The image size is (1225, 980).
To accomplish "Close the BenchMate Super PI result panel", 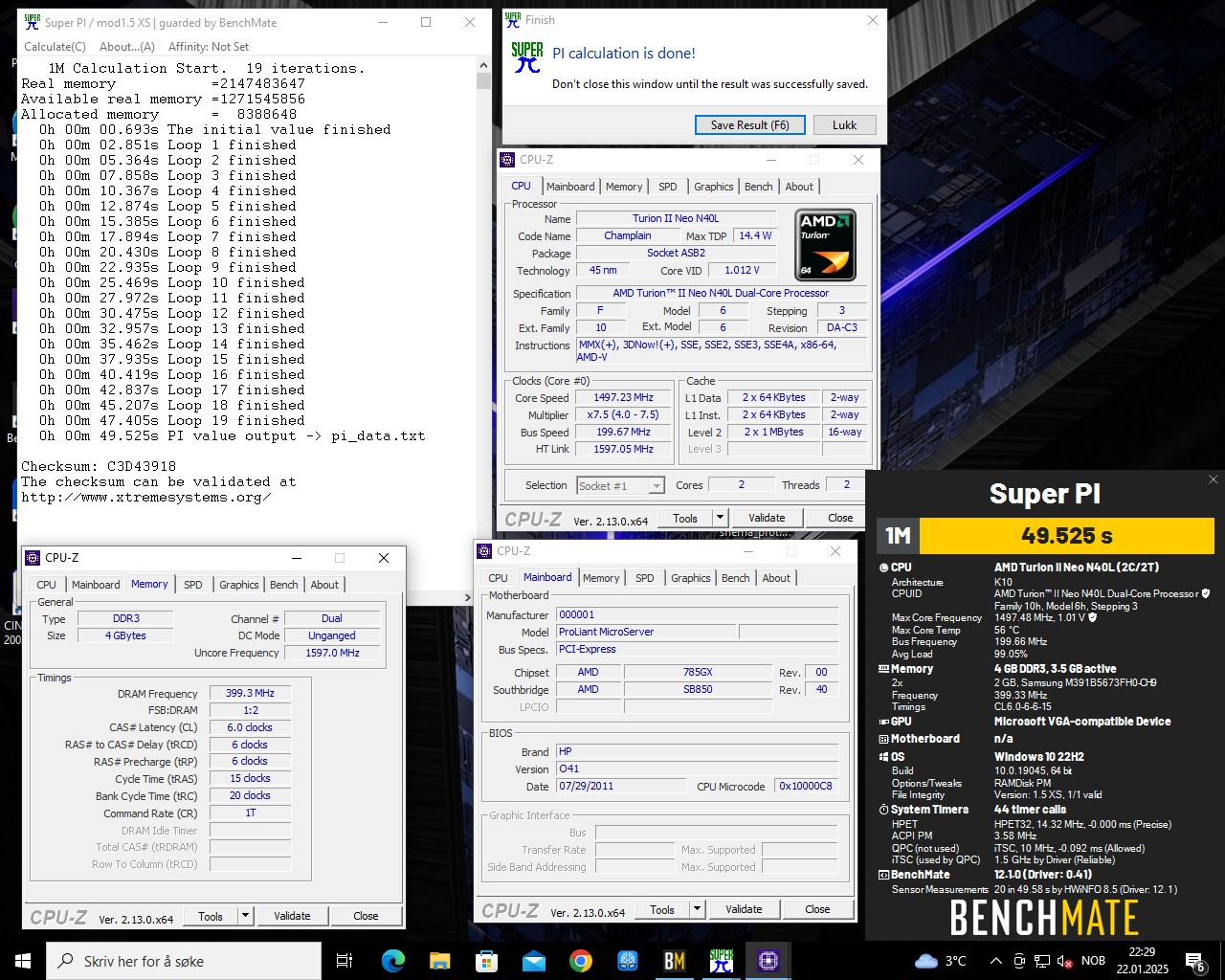I will pyautogui.click(x=1214, y=479).
